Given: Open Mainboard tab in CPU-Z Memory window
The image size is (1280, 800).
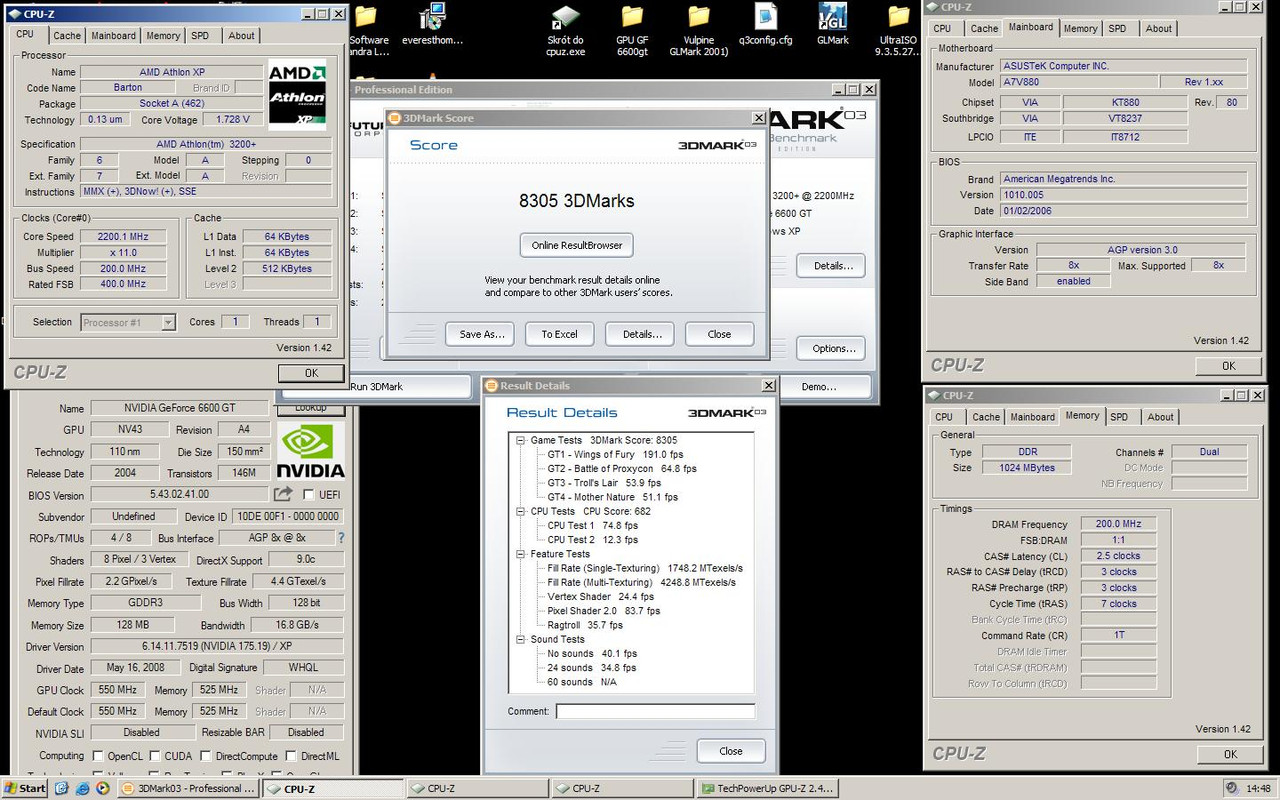Looking at the screenshot, I should click(1031, 417).
